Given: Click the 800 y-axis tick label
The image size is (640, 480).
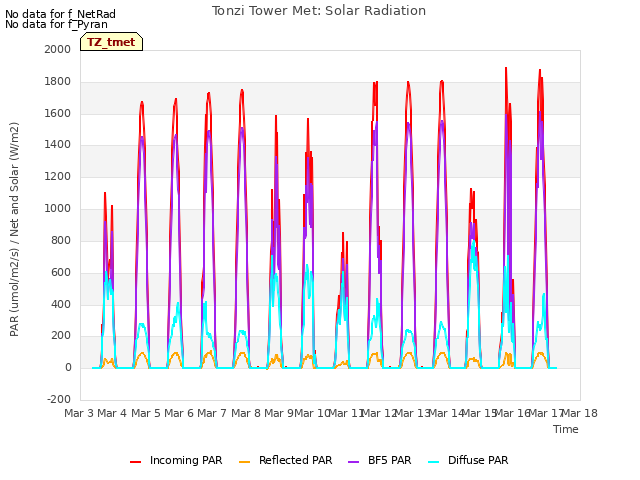Looking at the screenshot, I should pos(61,240).
